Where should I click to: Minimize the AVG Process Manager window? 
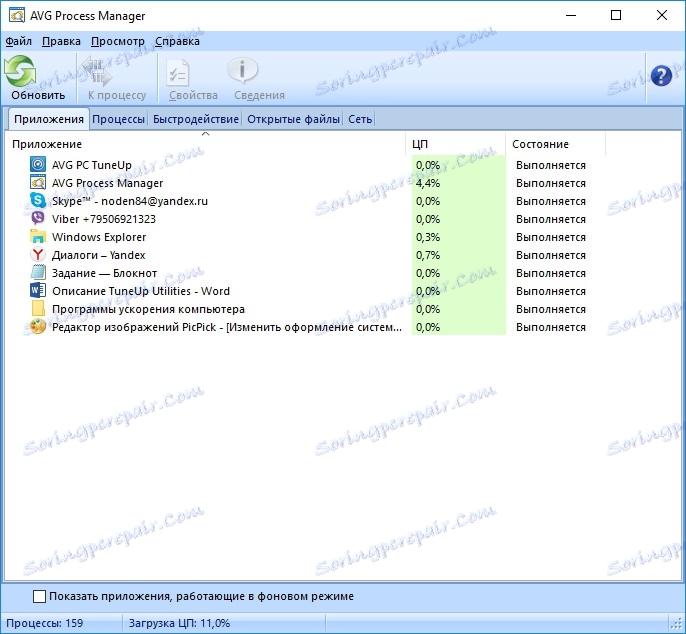pos(570,15)
